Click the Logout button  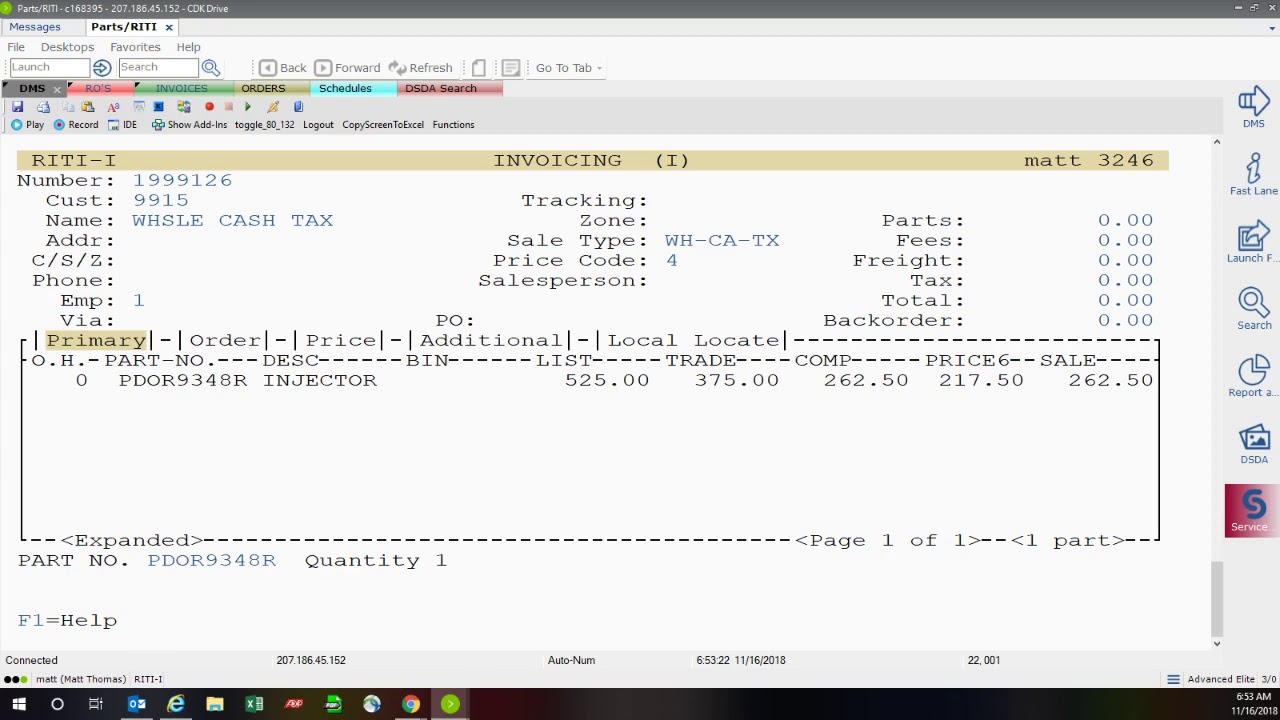(x=318, y=125)
